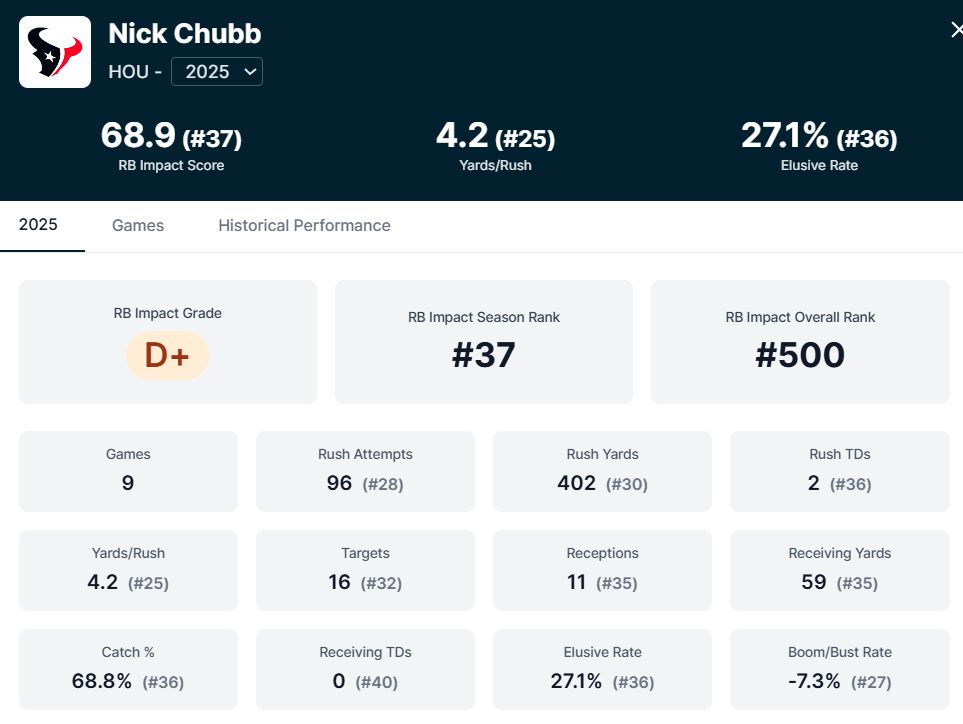Click the Catch % stat card
963x724 pixels.
point(128,669)
